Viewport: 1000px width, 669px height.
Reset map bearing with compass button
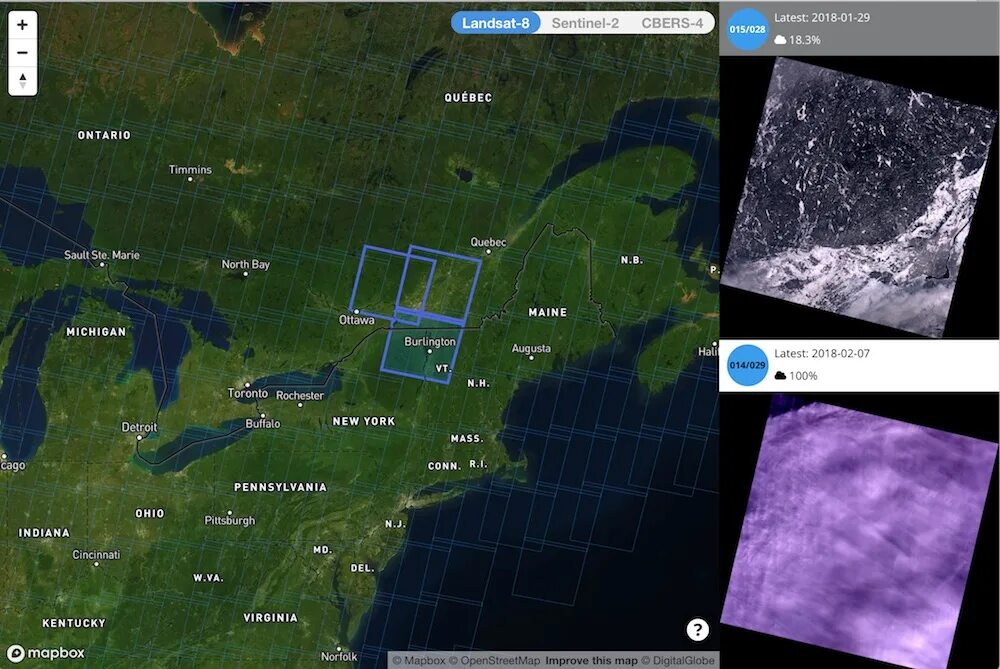[x=22, y=81]
